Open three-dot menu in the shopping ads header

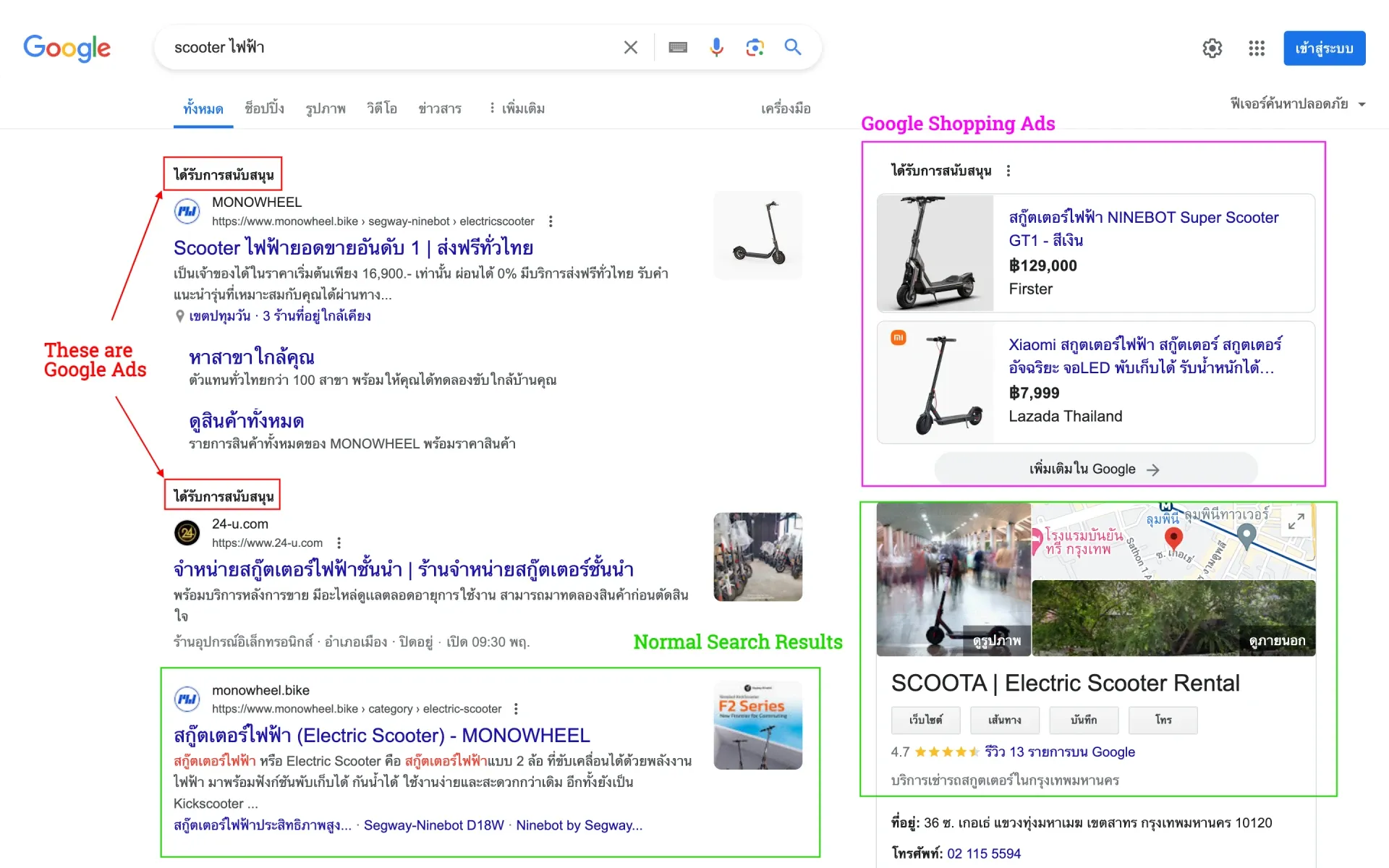coord(1008,171)
